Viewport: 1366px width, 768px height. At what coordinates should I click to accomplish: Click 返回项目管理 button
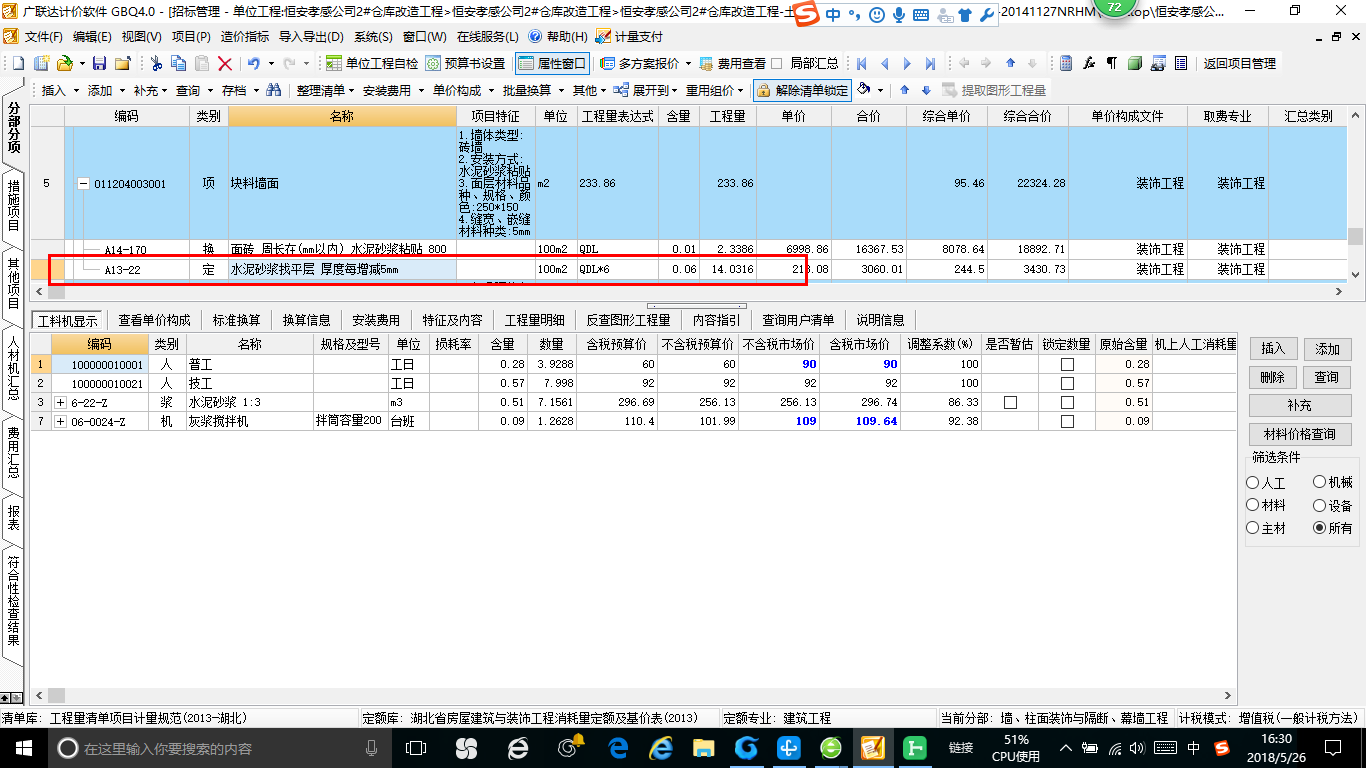[1239, 63]
